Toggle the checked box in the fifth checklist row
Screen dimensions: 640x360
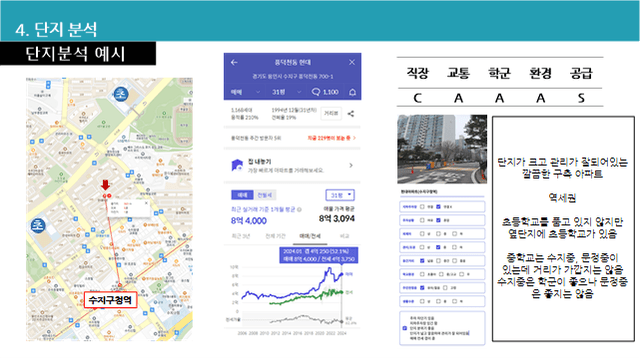point(422,261)
